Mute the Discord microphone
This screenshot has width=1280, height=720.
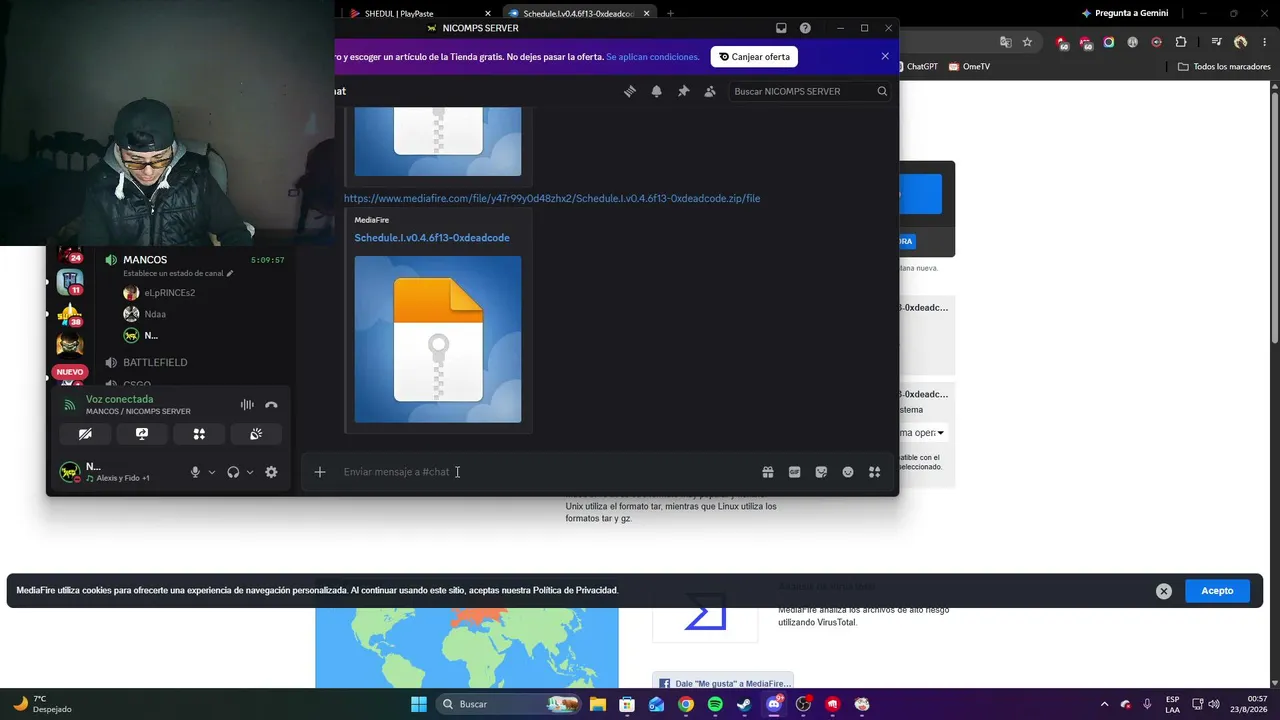point(195,472)
